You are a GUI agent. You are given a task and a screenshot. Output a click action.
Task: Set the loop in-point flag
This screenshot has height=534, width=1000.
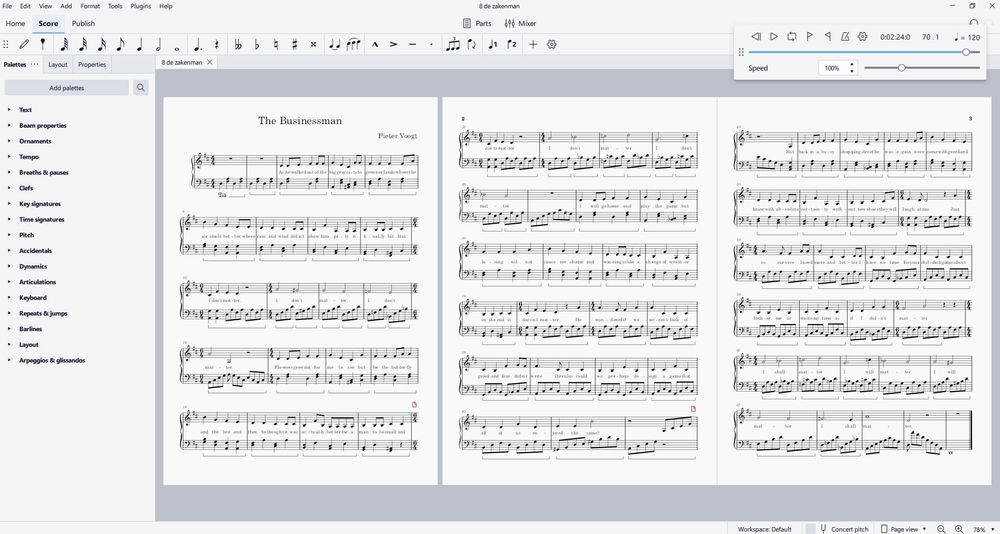(809, 36)
